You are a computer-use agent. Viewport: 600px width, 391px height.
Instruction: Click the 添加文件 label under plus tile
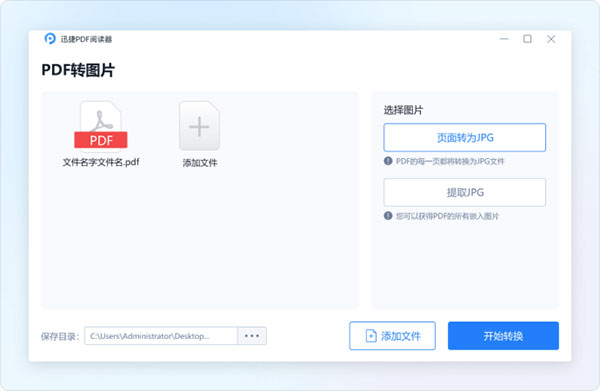tap(200, 163)
